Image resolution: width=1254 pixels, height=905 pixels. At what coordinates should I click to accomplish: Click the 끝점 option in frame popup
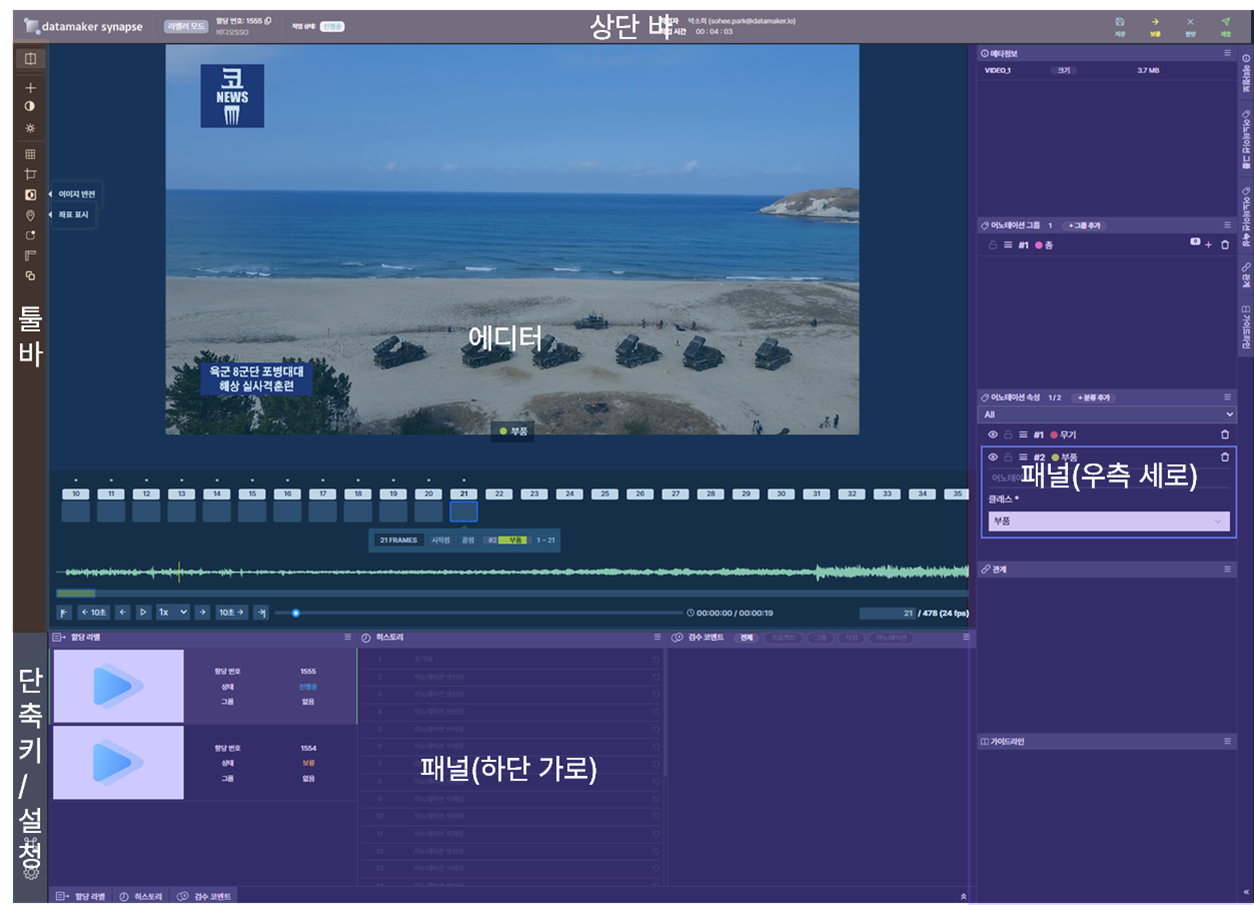(468, 540)
